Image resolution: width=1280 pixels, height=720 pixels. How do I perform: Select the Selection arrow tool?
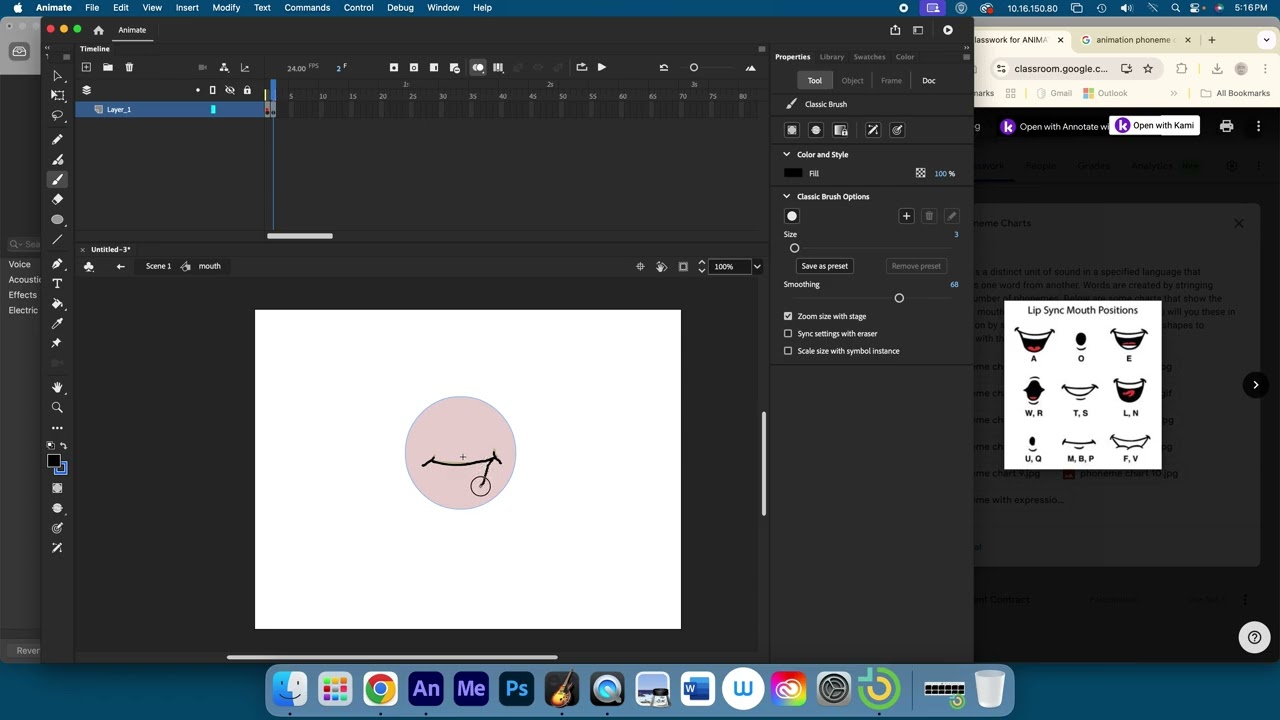[x=57, y=76]
